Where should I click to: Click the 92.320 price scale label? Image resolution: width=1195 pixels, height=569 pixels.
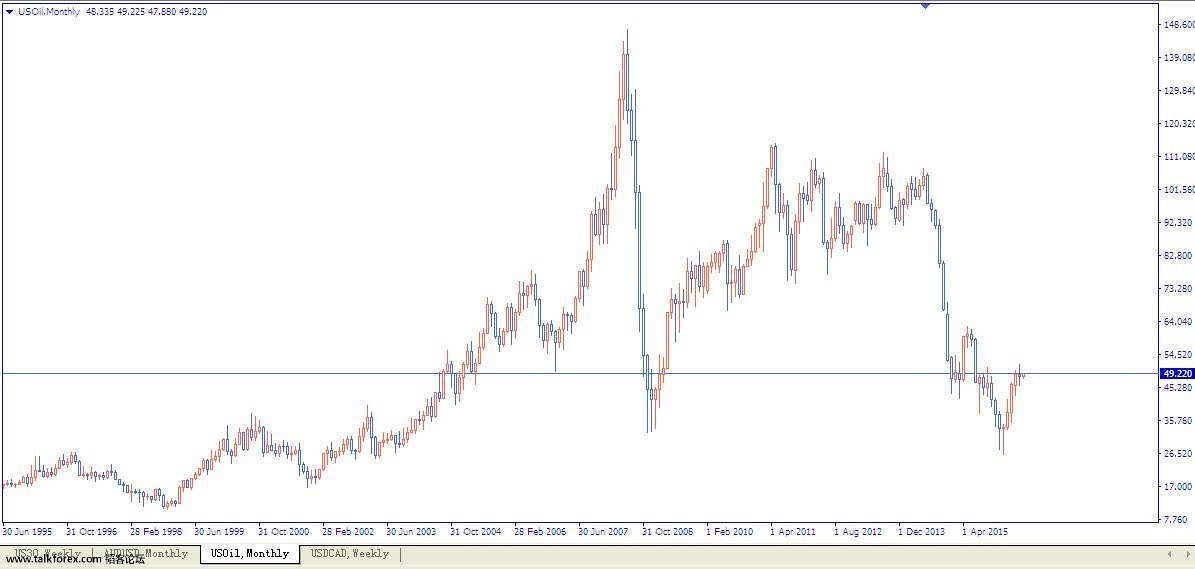click(1178, 222)
